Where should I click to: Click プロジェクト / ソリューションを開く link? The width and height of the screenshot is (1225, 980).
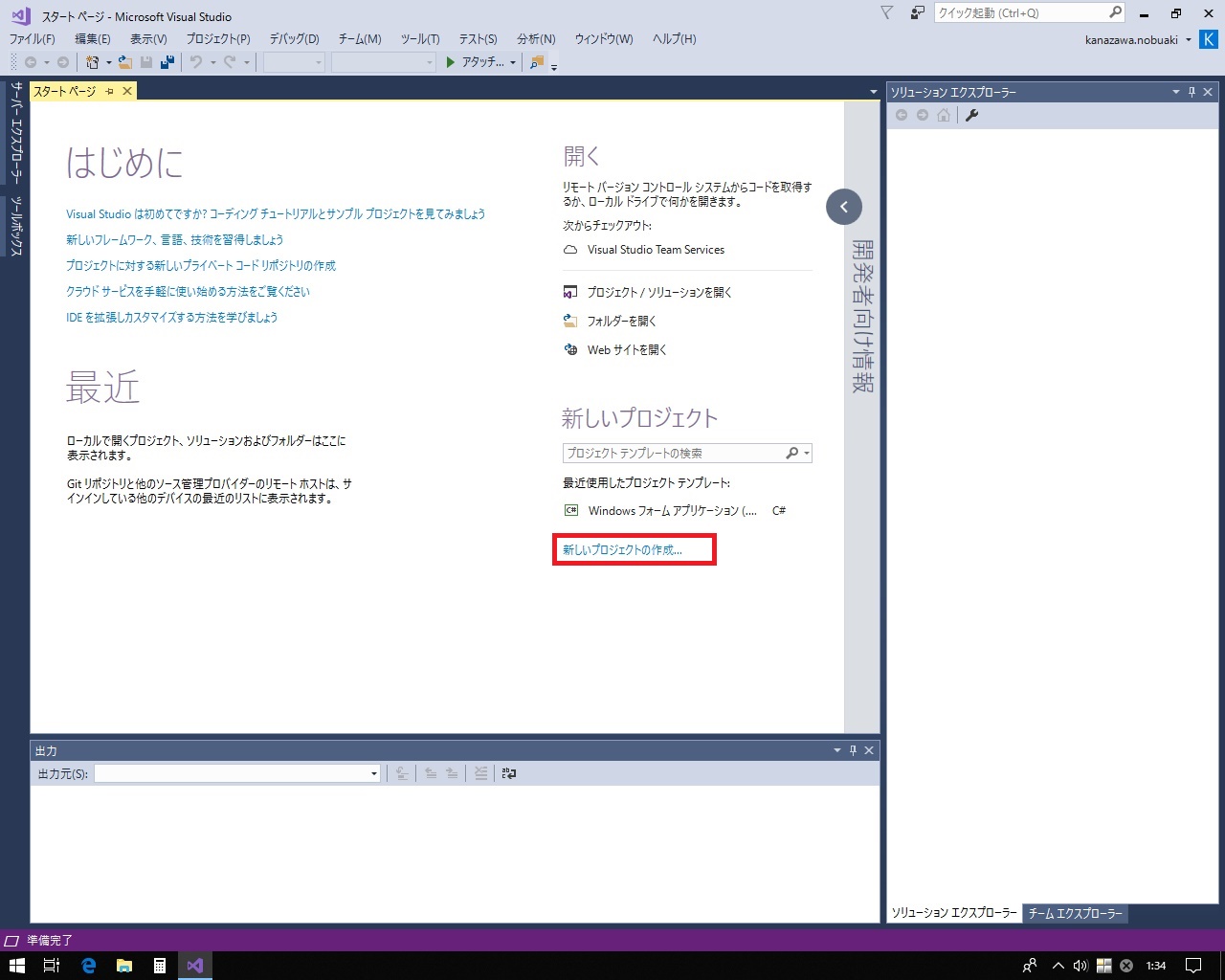pos(659,292)
